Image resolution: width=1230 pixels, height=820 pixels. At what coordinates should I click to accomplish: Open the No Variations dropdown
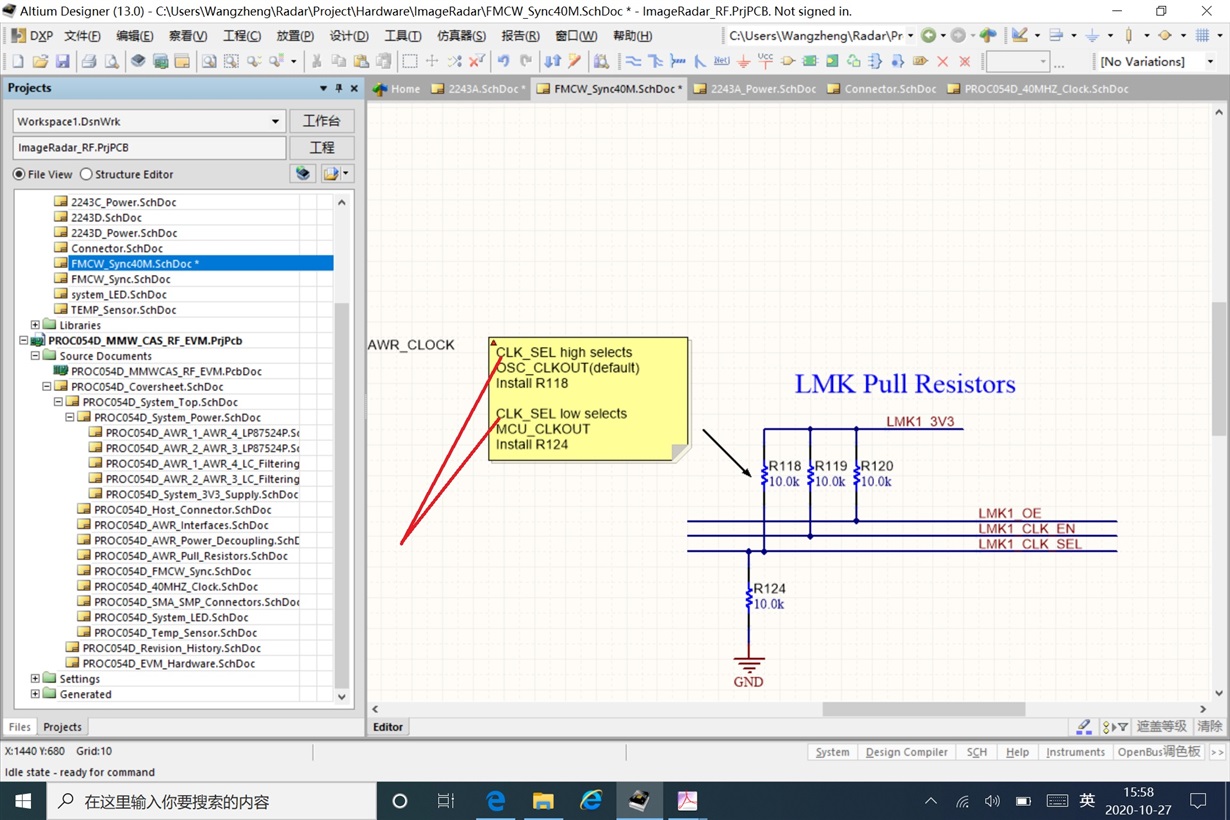click(1210, 61)
